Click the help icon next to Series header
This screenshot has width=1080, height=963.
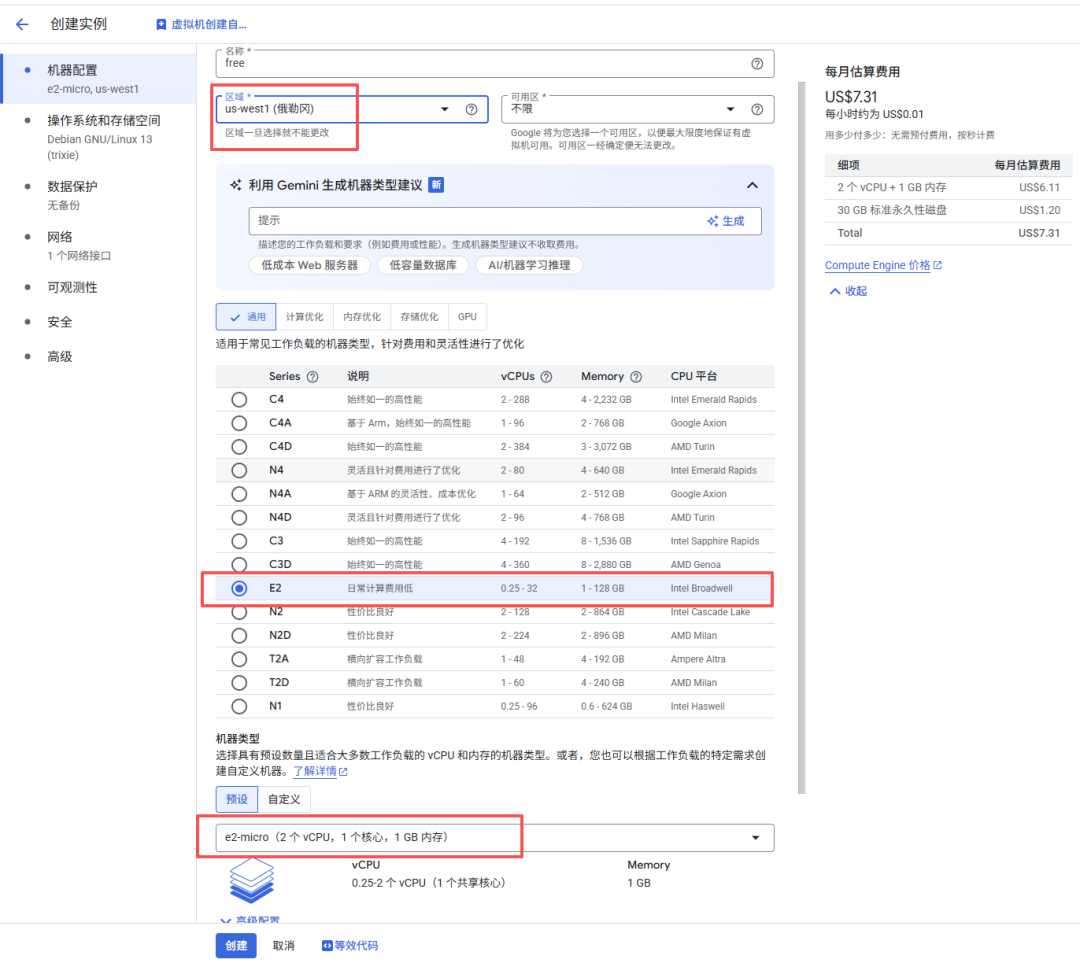click(x=312, y=377)
